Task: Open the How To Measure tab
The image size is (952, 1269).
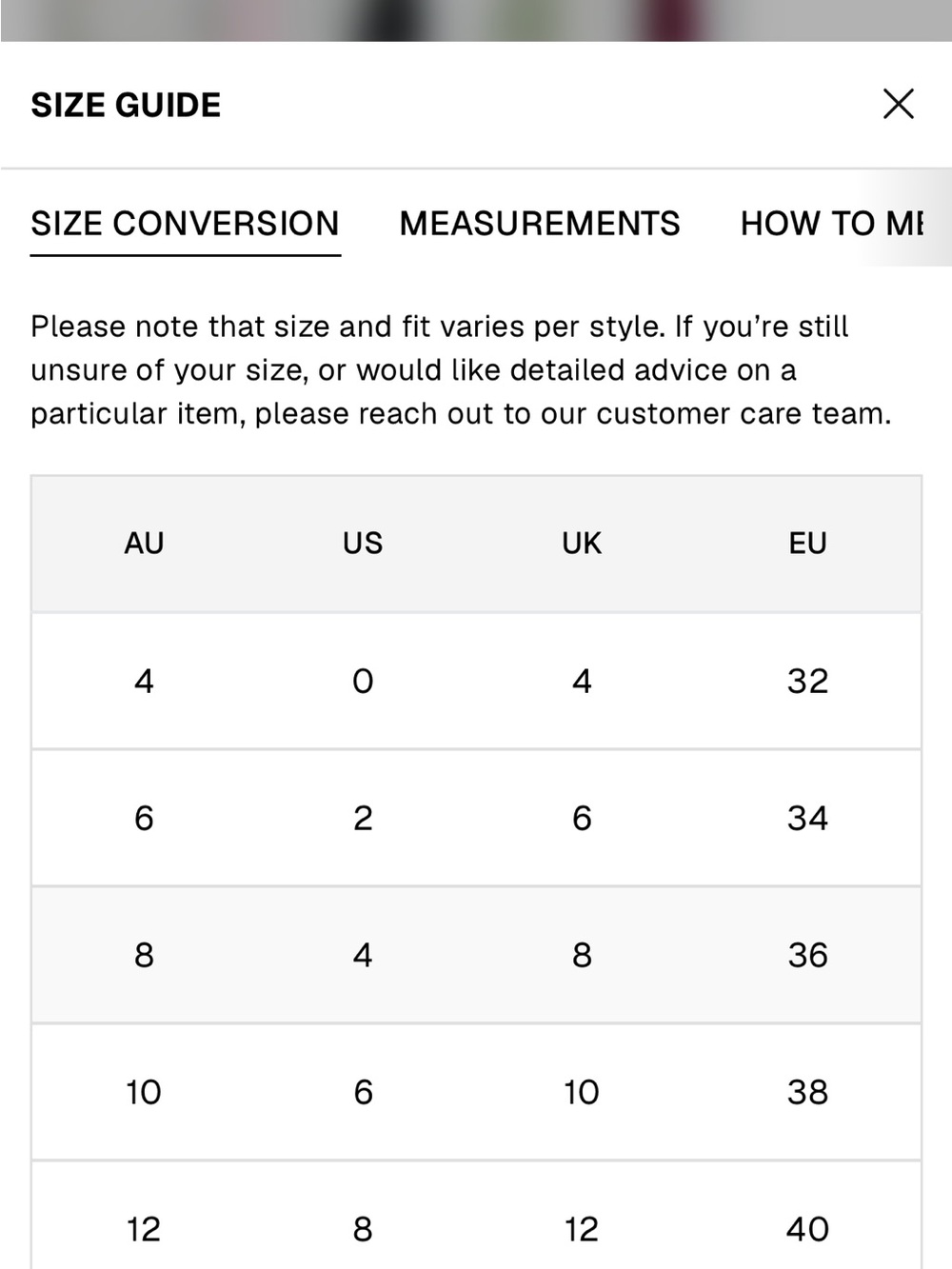Action: 831,224
